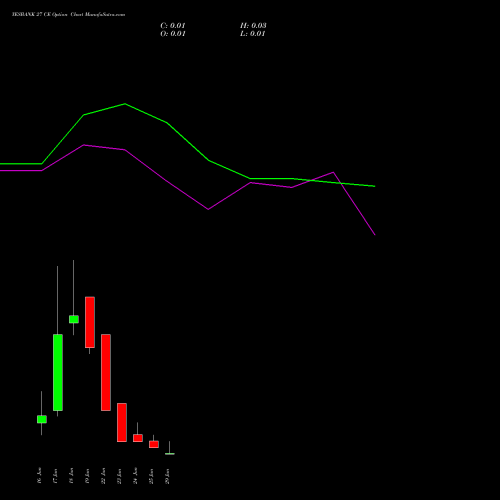Image resolution: width=500 pixels, height=500 pixels.
Task: Select the 'H: 0.03' high value
Action: pos(253,26)
